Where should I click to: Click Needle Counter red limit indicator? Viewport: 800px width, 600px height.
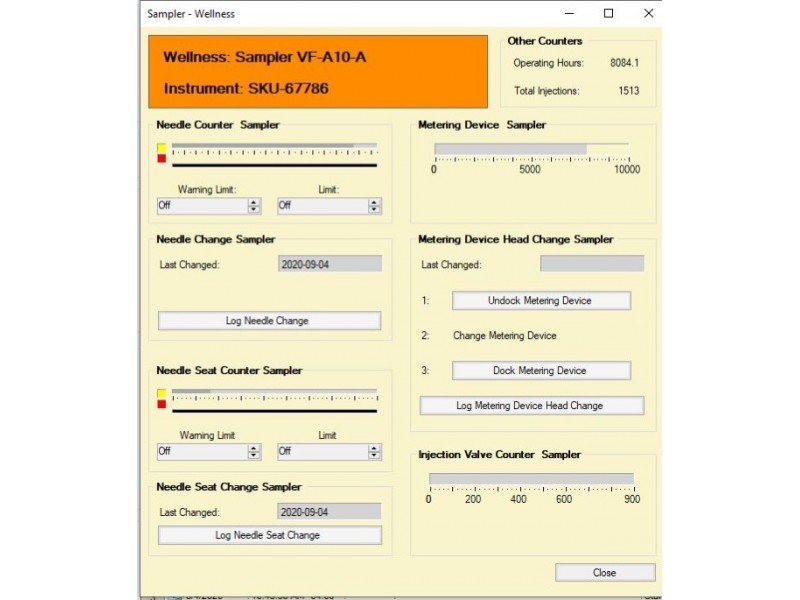162,159
